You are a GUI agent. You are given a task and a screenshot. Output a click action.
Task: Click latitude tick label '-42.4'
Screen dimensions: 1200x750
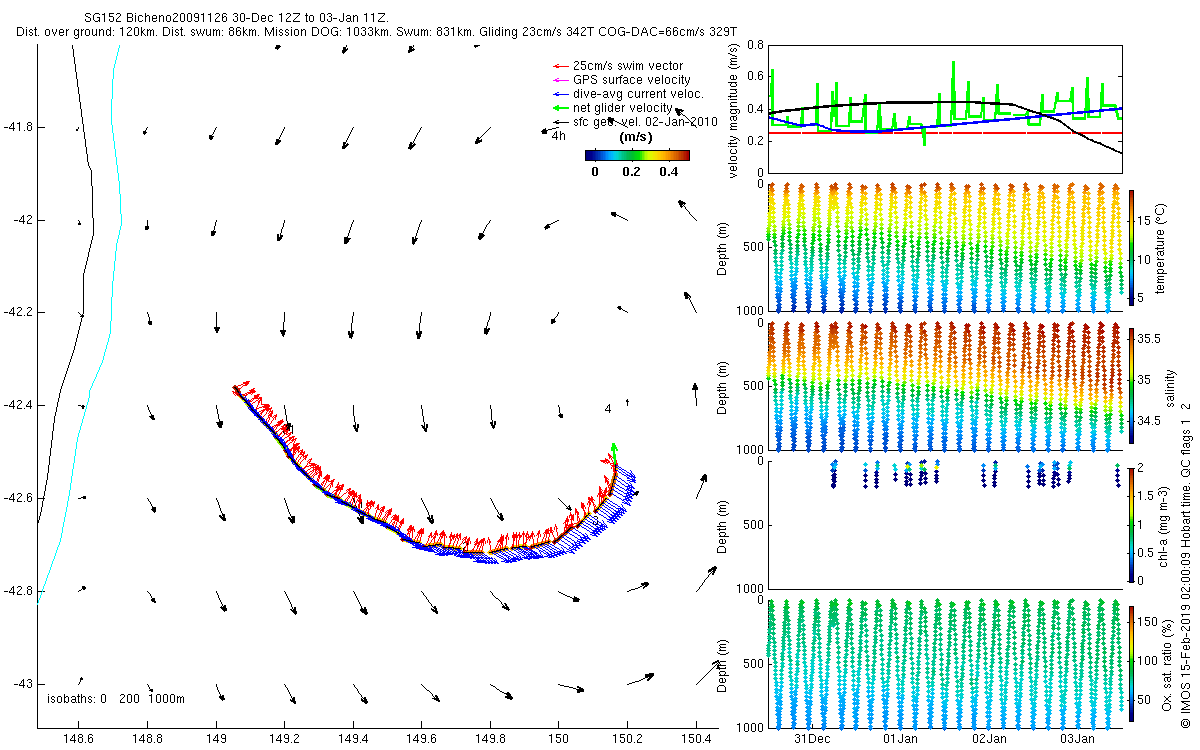coord(18,405)
